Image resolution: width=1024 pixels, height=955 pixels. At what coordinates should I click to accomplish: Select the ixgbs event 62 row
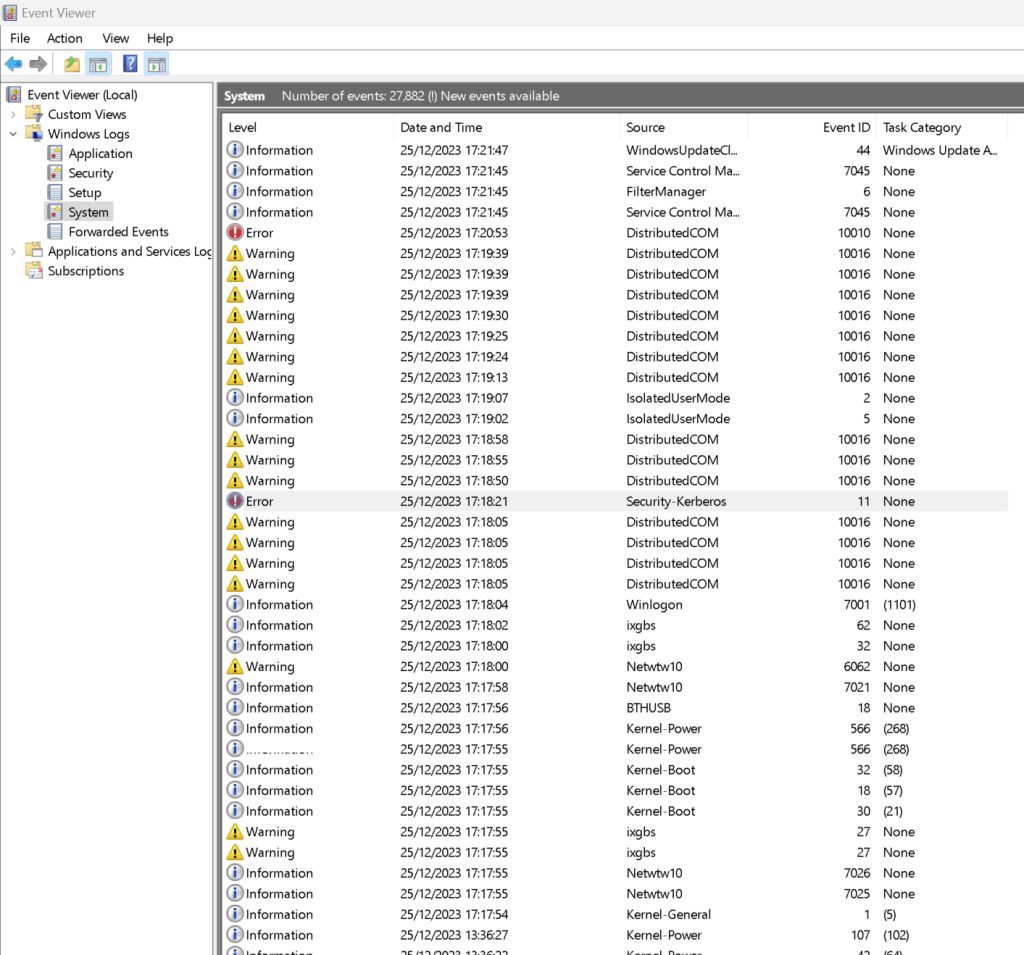[616, 625]
